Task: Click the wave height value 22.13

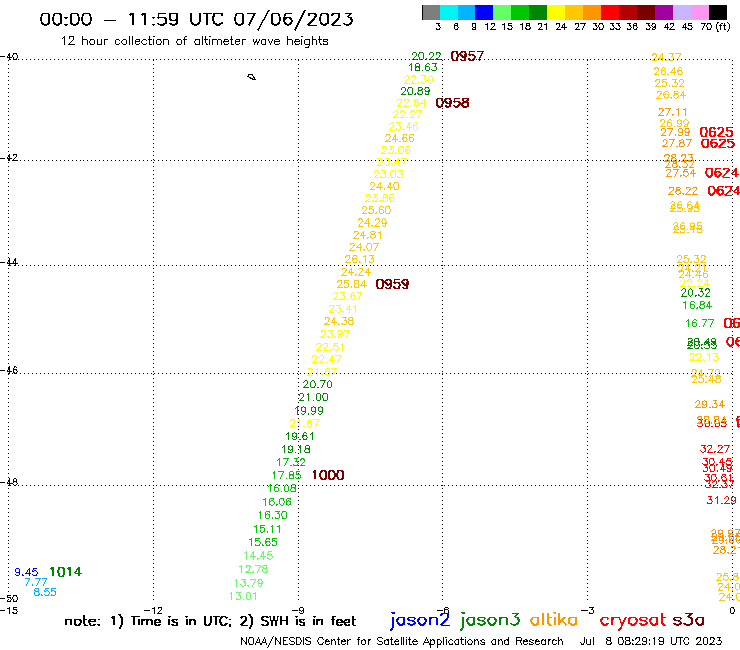Action: [x=704, y=357]
